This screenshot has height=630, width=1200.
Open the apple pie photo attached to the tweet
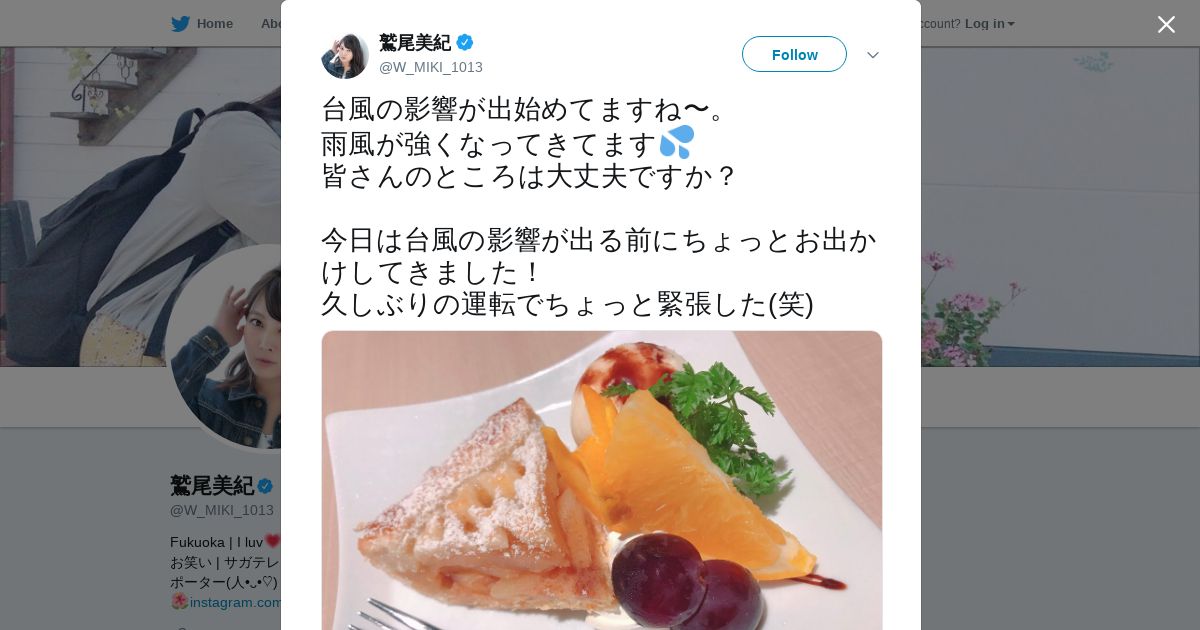[602, 480]
